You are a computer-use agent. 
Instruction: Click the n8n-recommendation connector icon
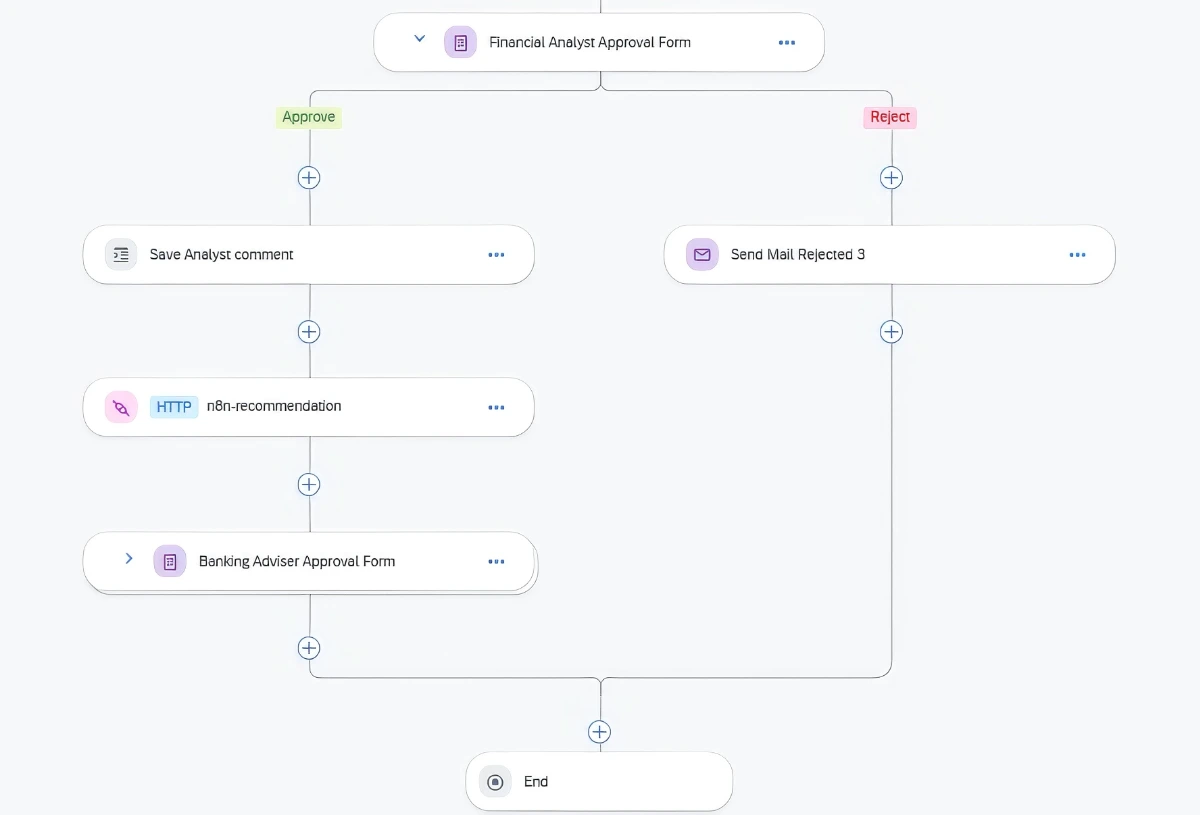(121, 407)
